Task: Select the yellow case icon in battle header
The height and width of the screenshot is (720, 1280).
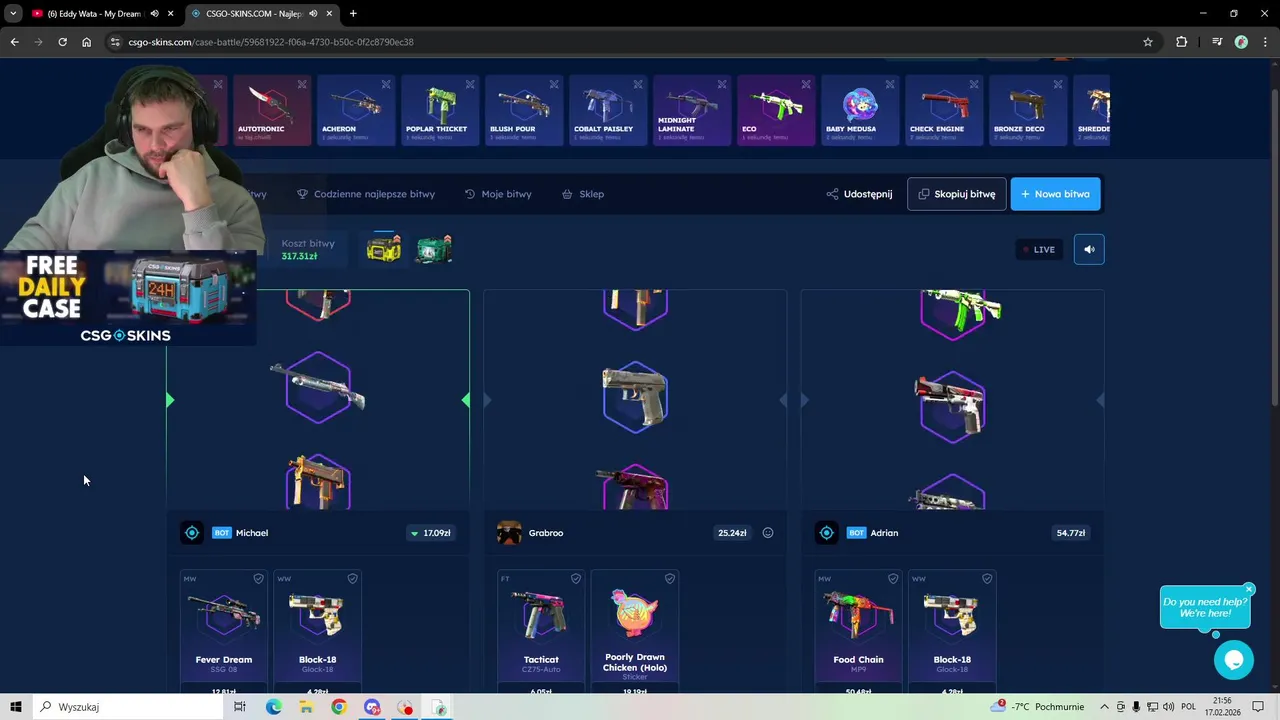Action: coord(384,249)
